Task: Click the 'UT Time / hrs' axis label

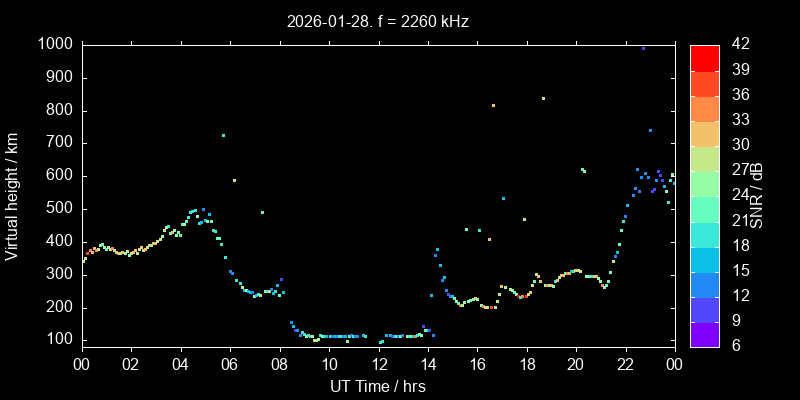Action: (377, 385)
